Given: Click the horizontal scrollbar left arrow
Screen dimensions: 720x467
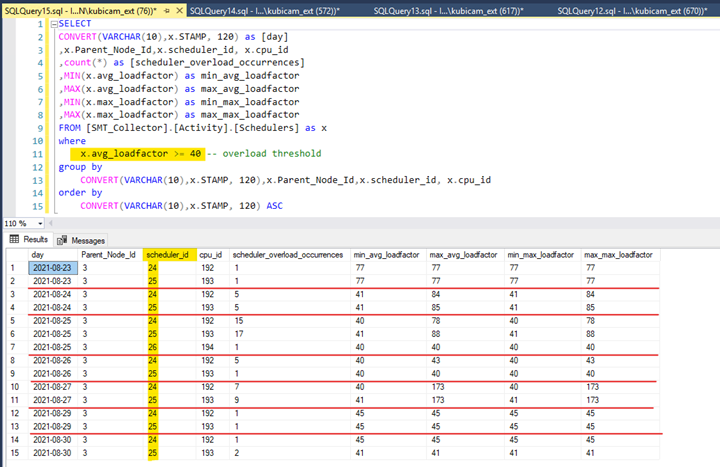Looking at the screenshot, I should pos(51,224).
